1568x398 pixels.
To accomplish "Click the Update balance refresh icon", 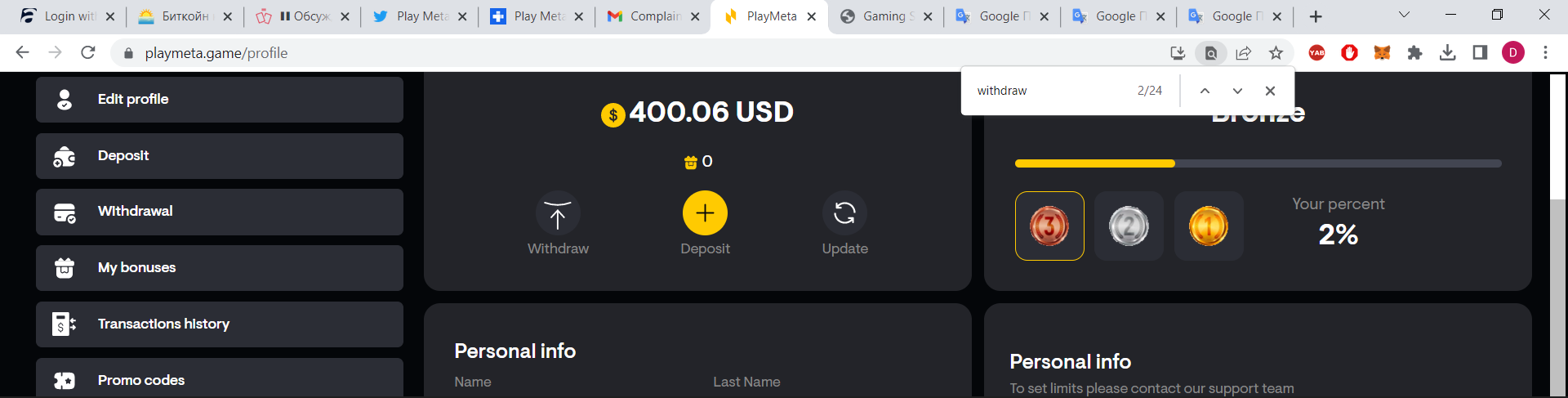I will (844, 214).
